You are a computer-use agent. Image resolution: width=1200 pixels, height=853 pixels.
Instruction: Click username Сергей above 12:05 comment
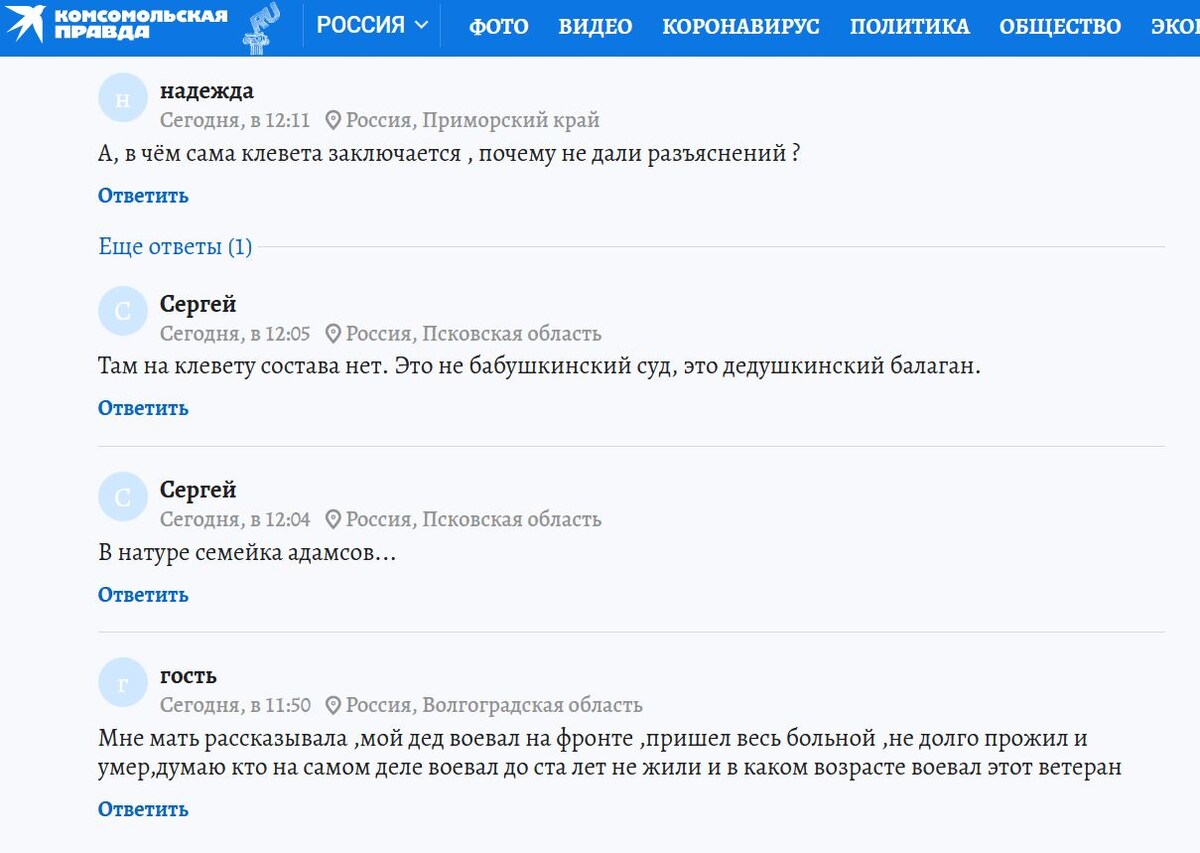pos(198,303)
